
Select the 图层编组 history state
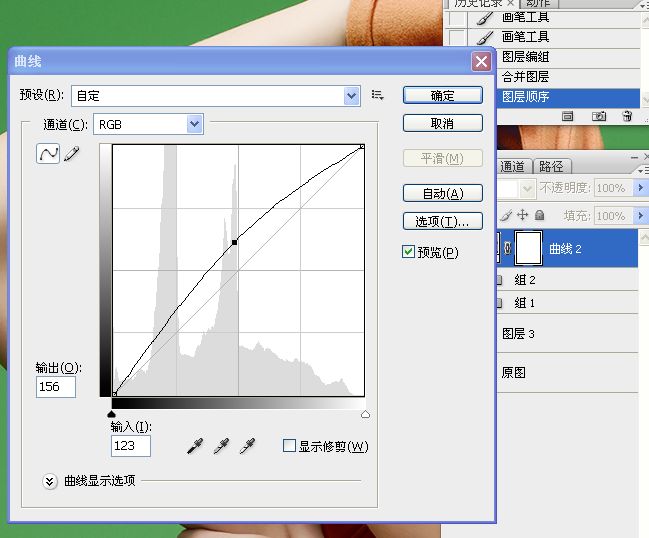click(x=568, y=57)
